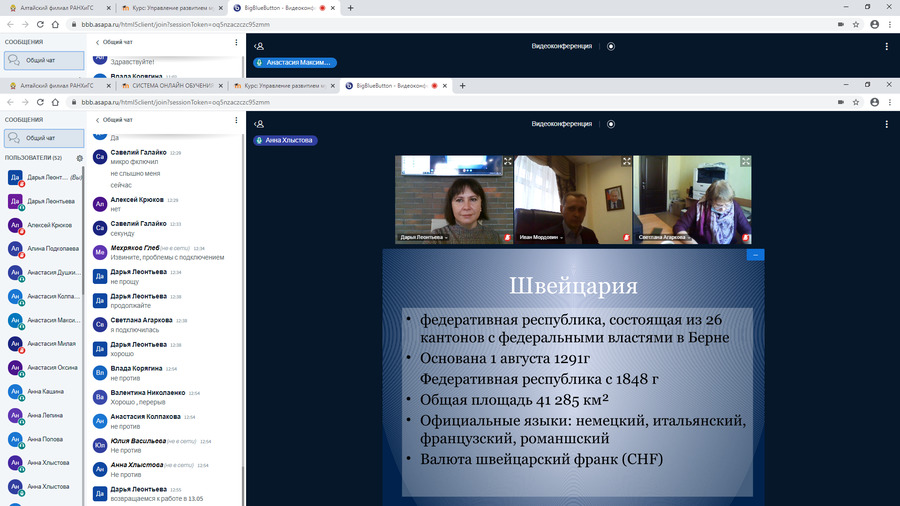Open Chrome menu in front window
900x506 pixels.
890,102
